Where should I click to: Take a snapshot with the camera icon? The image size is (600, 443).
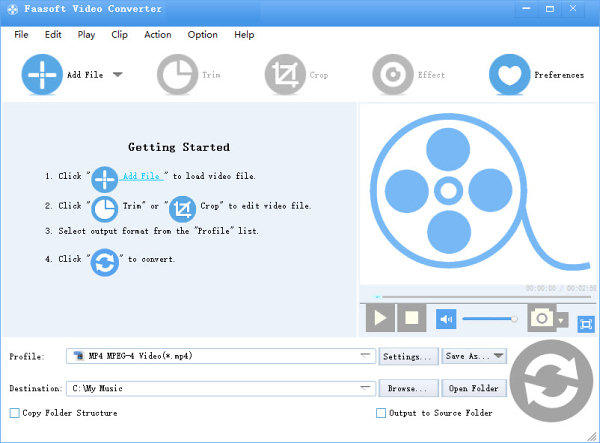coord(541,318)
